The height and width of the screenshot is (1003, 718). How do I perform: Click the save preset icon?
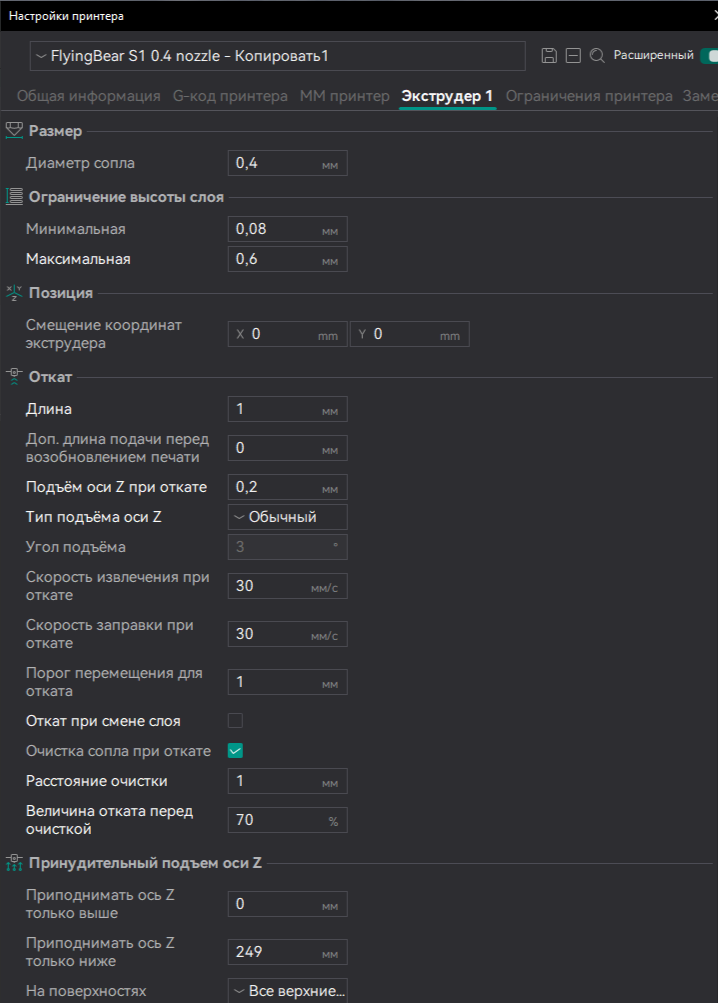pyautogui.click(x=549, y=56)
